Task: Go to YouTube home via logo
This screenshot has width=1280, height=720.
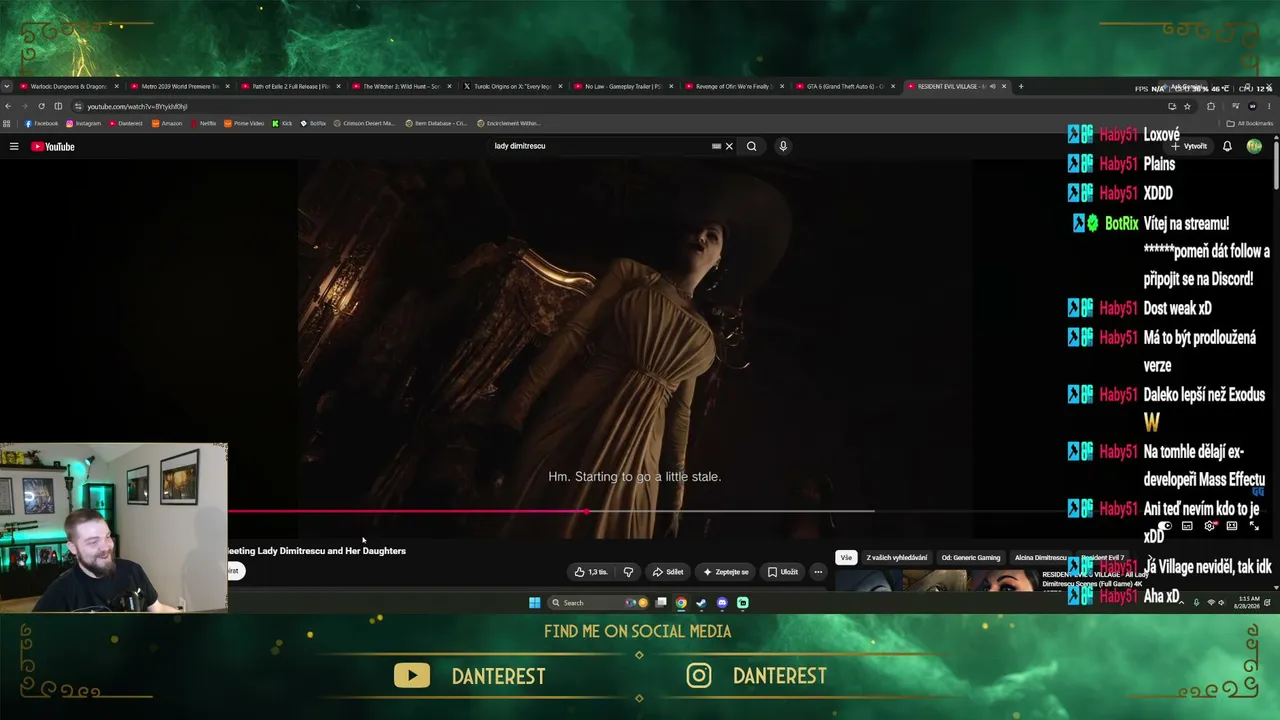Action: click(53, 146)
